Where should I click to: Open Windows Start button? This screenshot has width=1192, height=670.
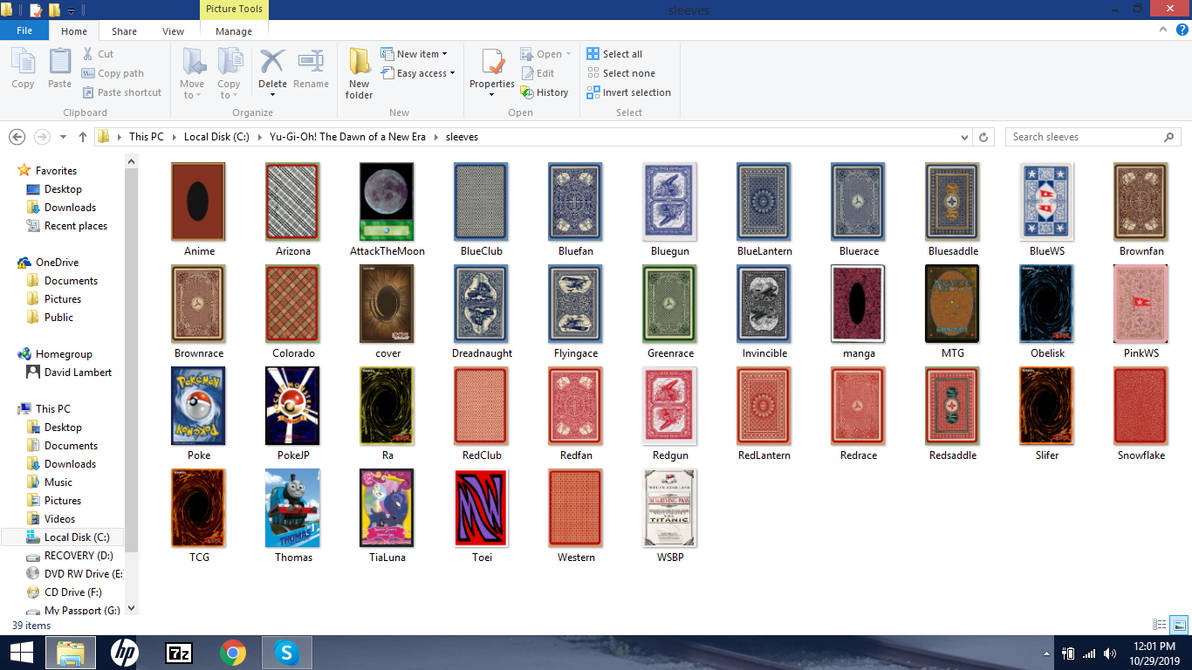(22, 653)
